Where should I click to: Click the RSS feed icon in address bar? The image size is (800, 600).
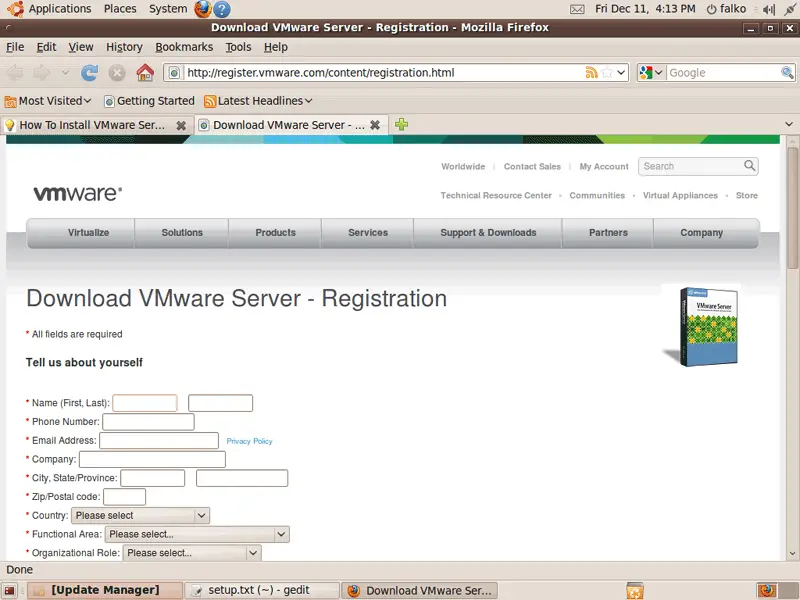coord(591,72)
